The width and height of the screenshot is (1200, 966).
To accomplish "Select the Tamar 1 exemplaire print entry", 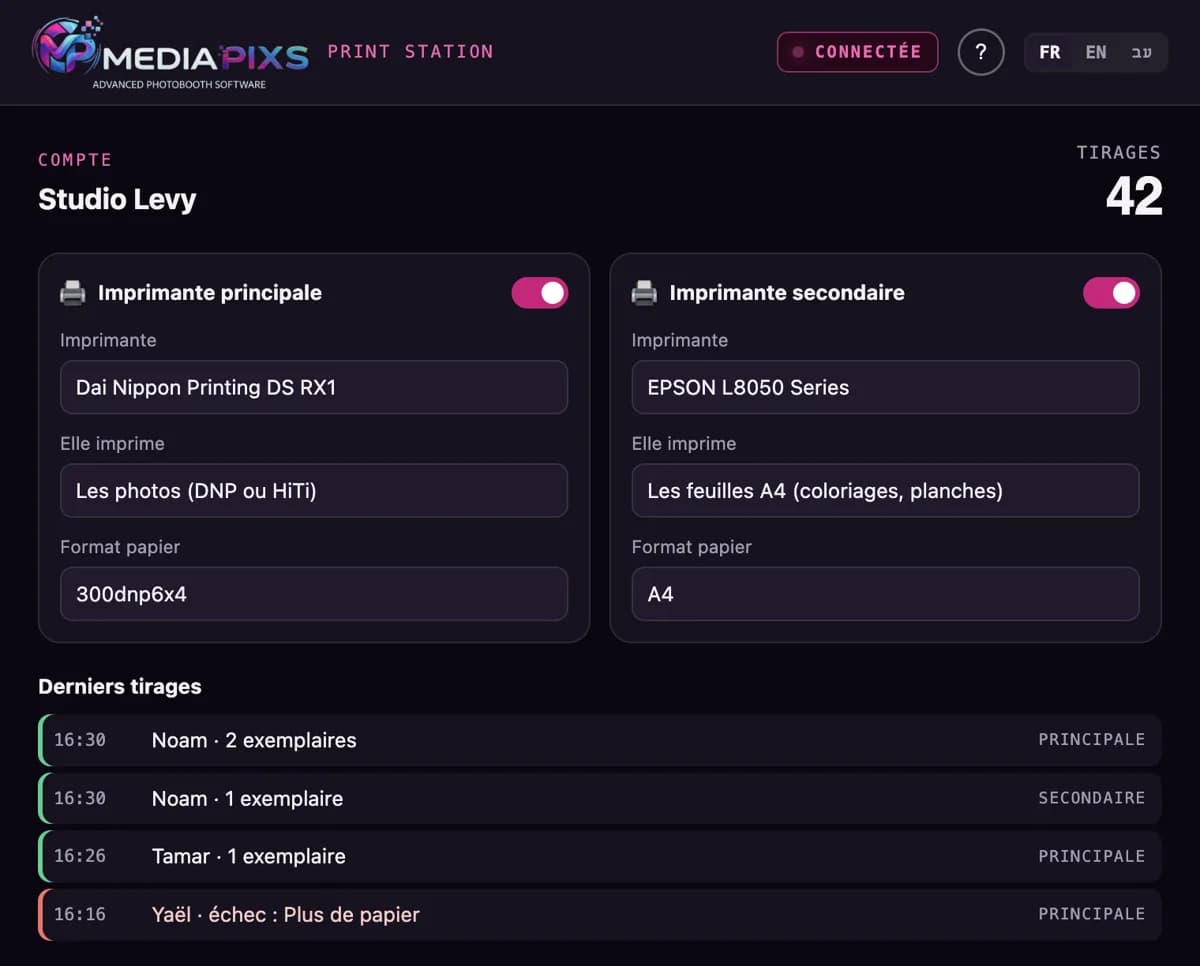I will [x=600, y=856].
